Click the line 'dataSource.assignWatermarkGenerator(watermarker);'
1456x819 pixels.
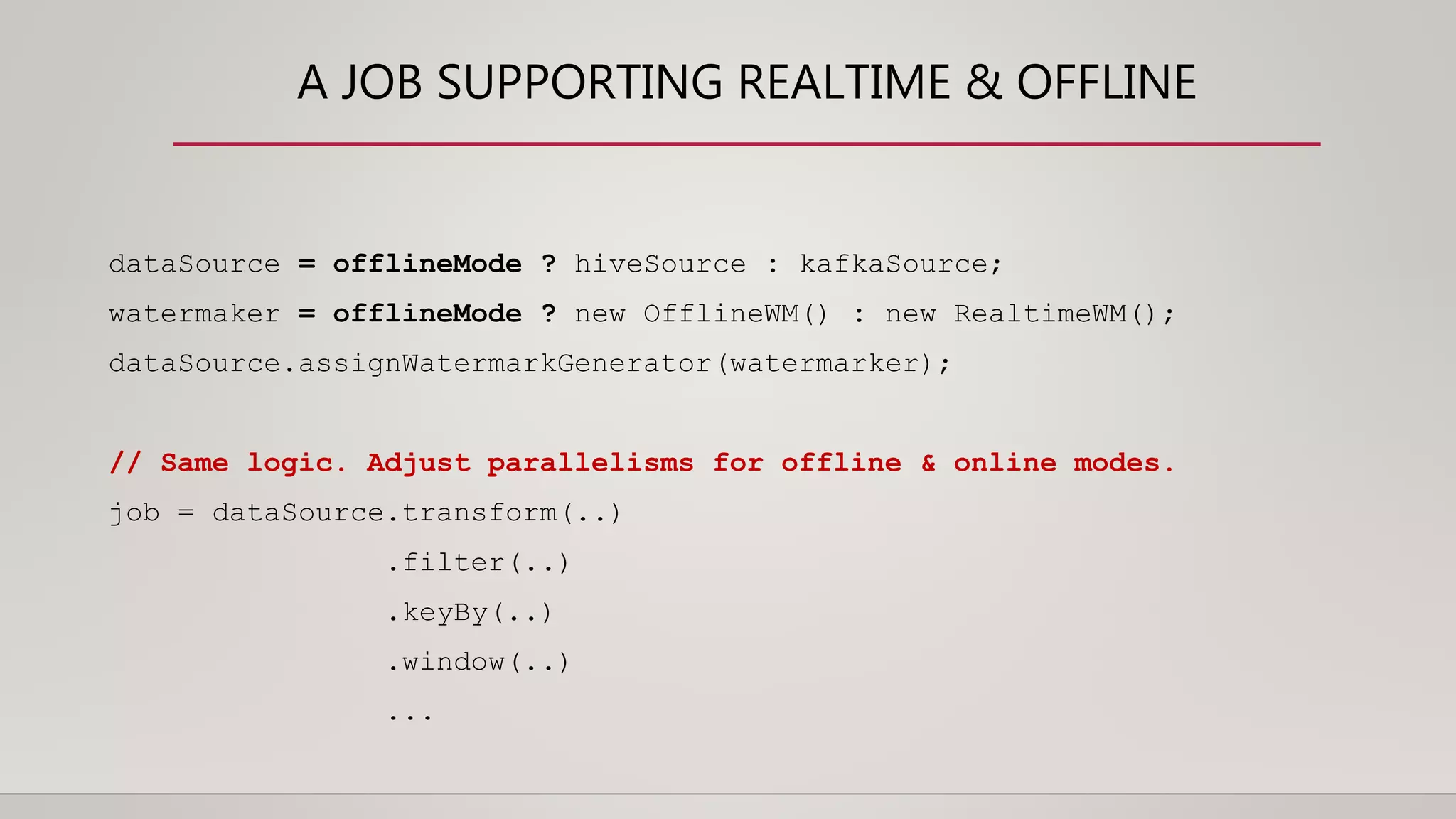(x=530, y=364)
